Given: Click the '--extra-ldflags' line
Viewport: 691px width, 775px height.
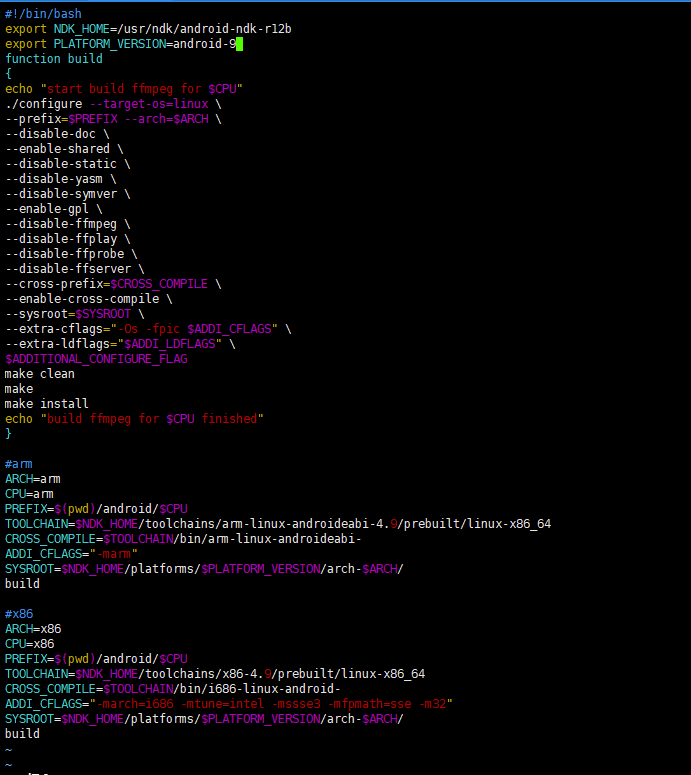Looking at the screenshot, I should click(120, 344).
